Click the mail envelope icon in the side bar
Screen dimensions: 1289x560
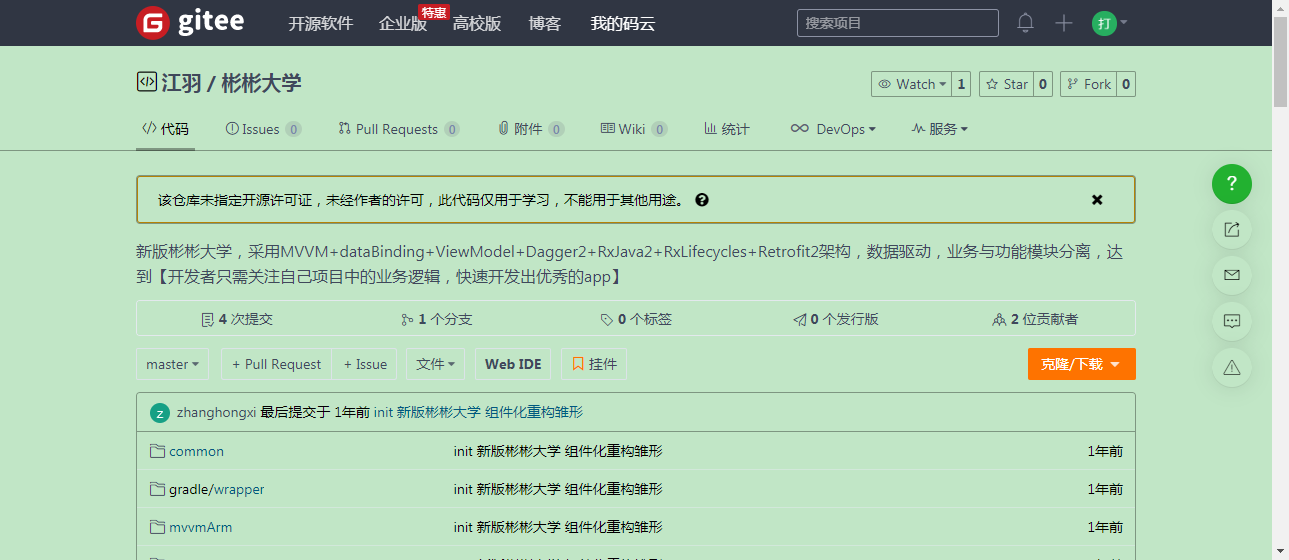point(1232,275)
